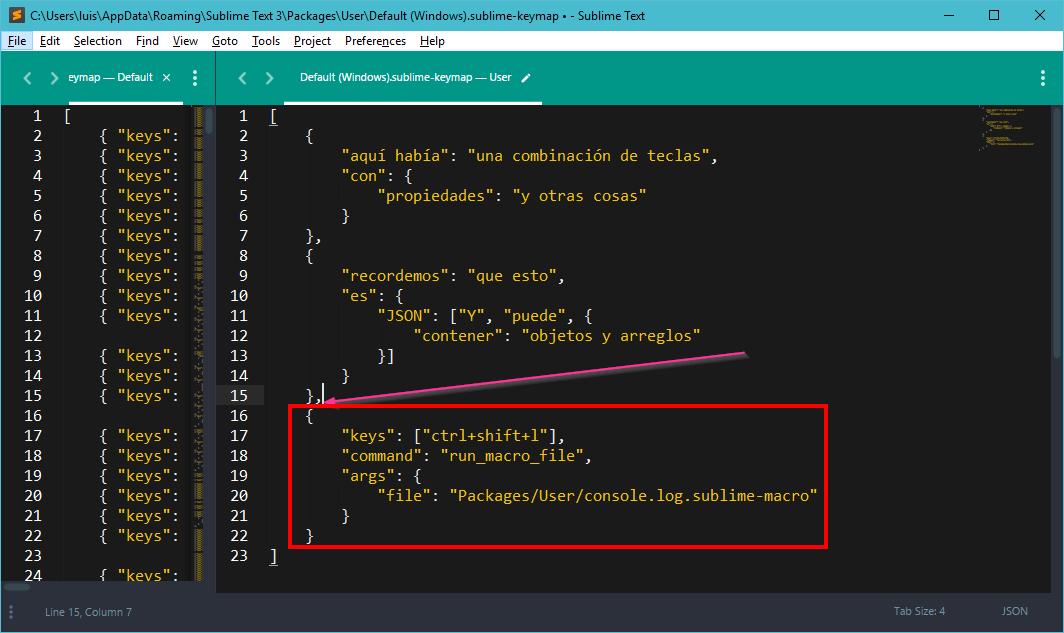Close the keymap — Default tab

click(x=166, y=77)
